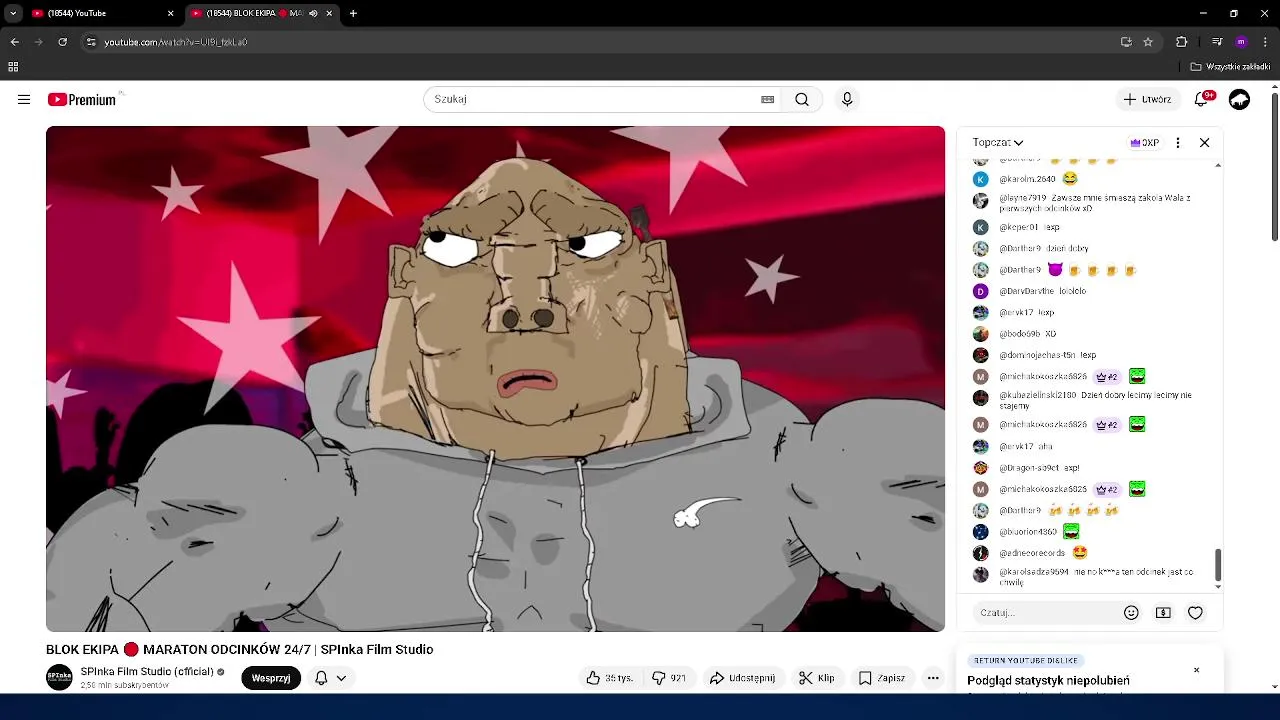1280x720 pixels.
Task: Open the account avatar menu
Action: pos(1239,99)
